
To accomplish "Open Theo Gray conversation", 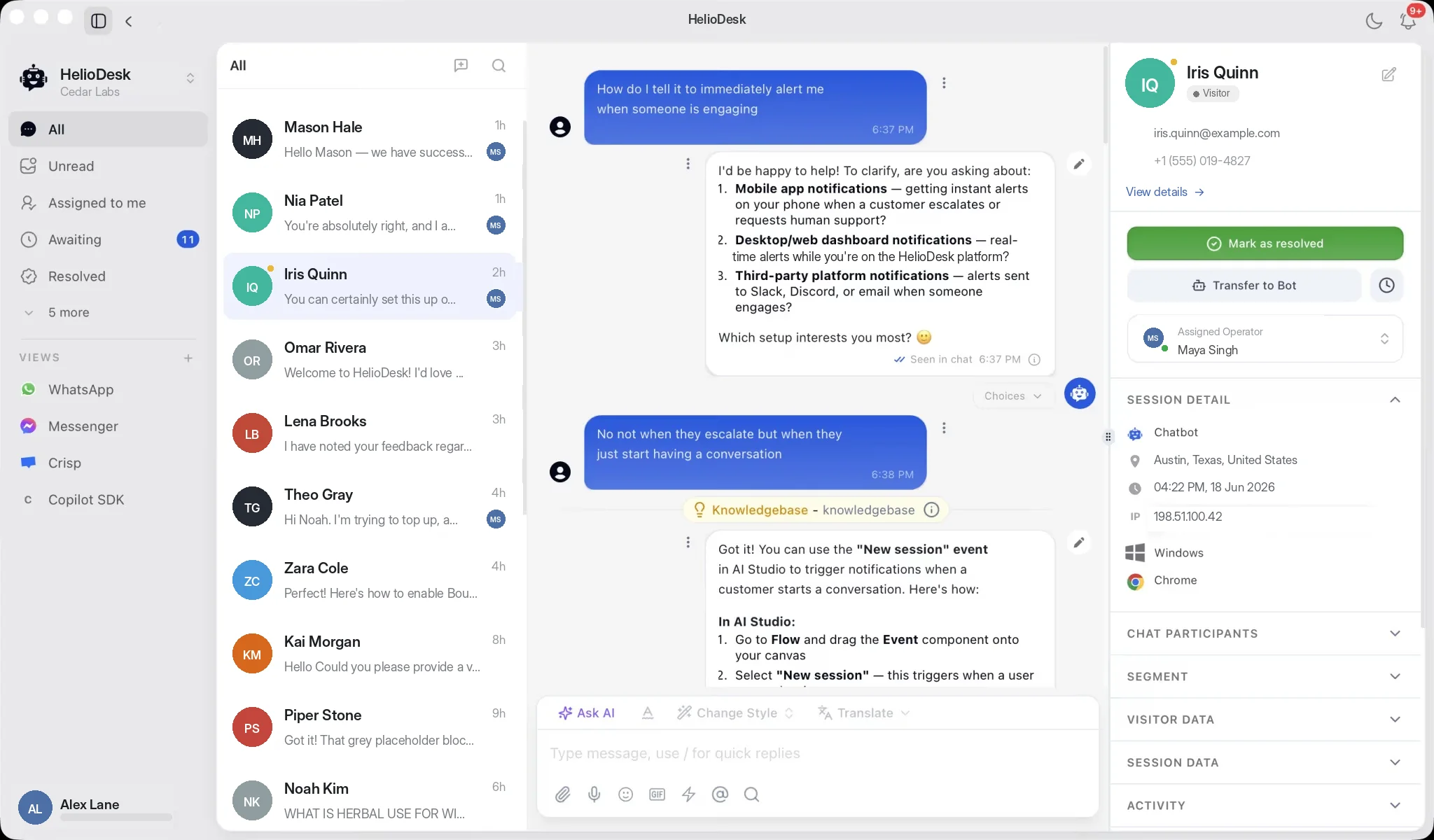I will pyautogui.click(x=370, y=507).
